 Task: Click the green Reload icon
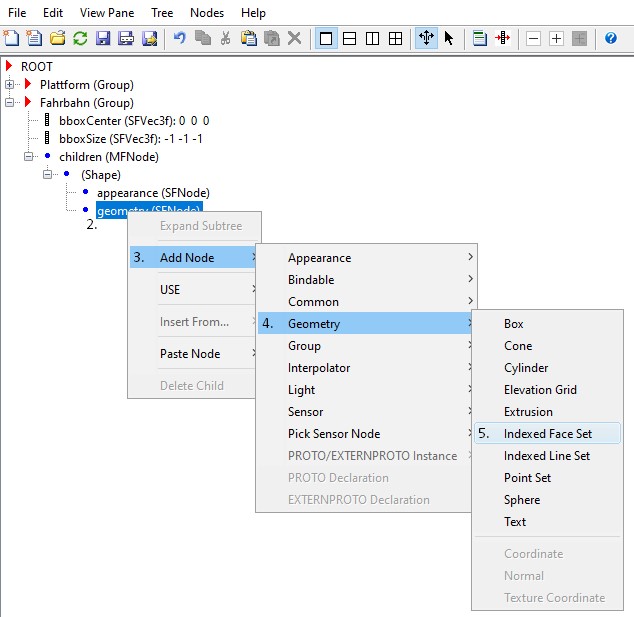80,38
